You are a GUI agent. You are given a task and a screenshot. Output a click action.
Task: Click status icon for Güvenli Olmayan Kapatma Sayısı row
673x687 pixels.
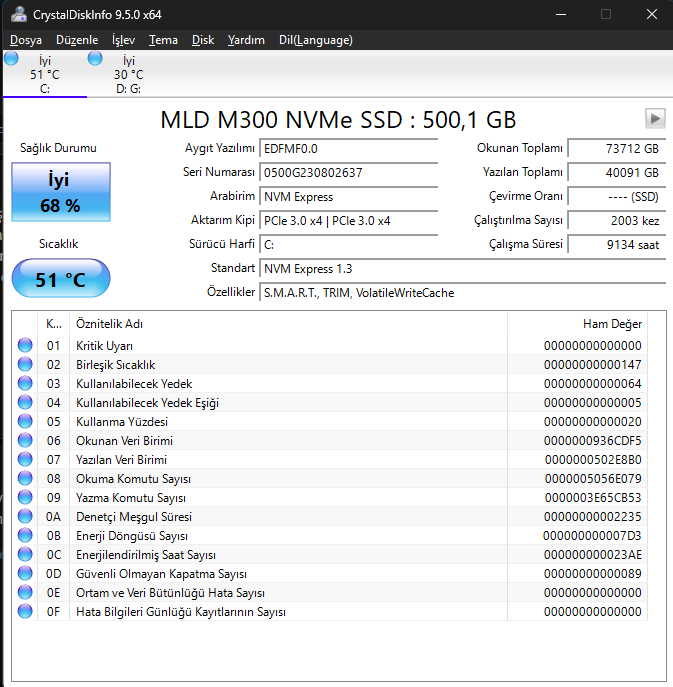pos(25,574)
